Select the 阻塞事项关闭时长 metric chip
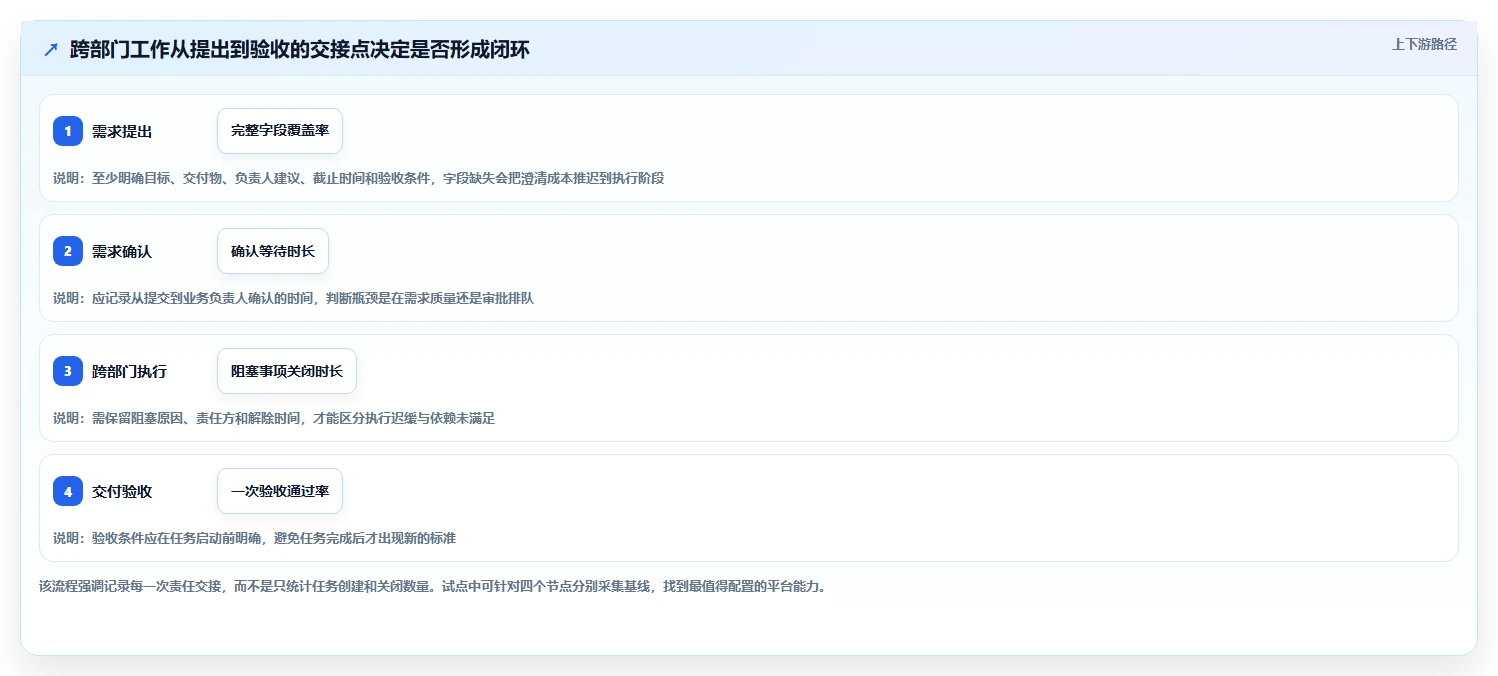This screenshot has width=1498, height=676. click(287, 371)
